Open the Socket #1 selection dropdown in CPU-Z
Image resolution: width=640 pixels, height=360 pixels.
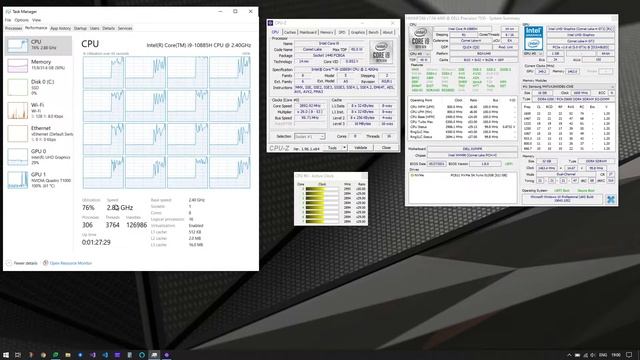(310, 136)
